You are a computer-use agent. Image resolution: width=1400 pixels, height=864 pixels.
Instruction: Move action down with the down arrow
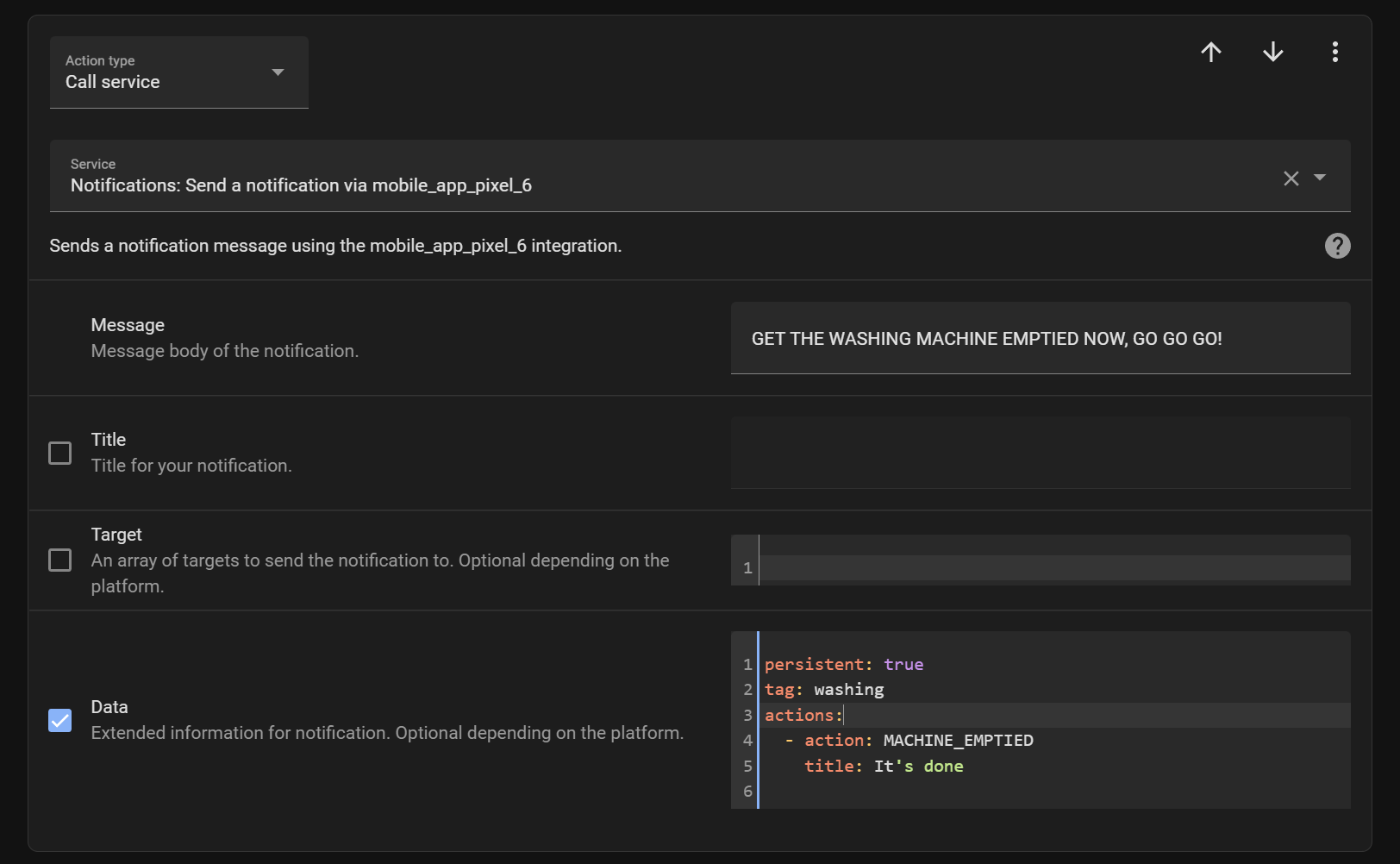click(1273, 53)
